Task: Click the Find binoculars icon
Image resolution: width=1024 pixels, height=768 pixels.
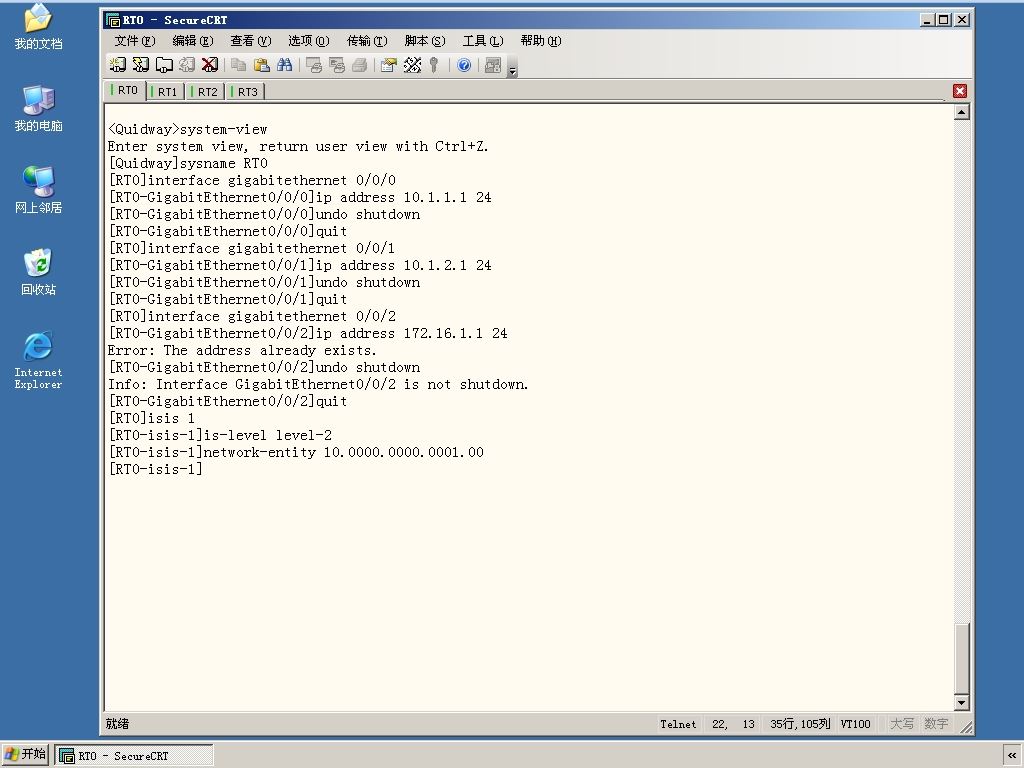Action: click(284, 65)
